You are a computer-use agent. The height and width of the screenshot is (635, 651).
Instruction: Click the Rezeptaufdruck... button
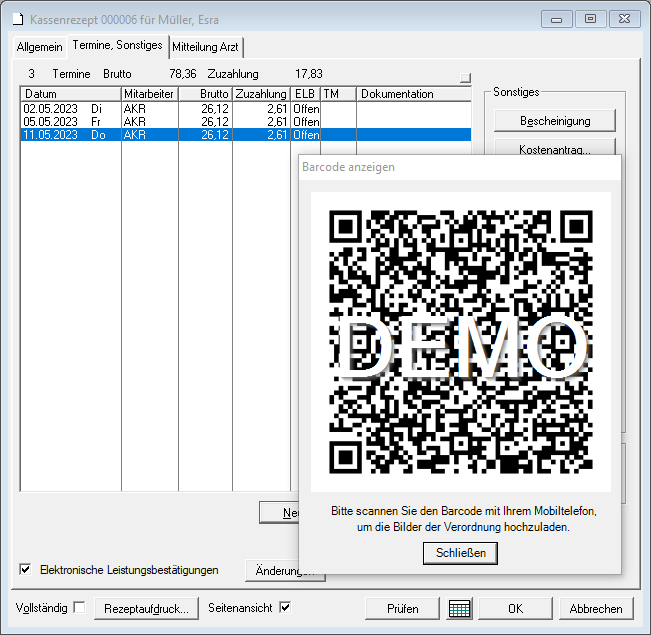point(146,608)
